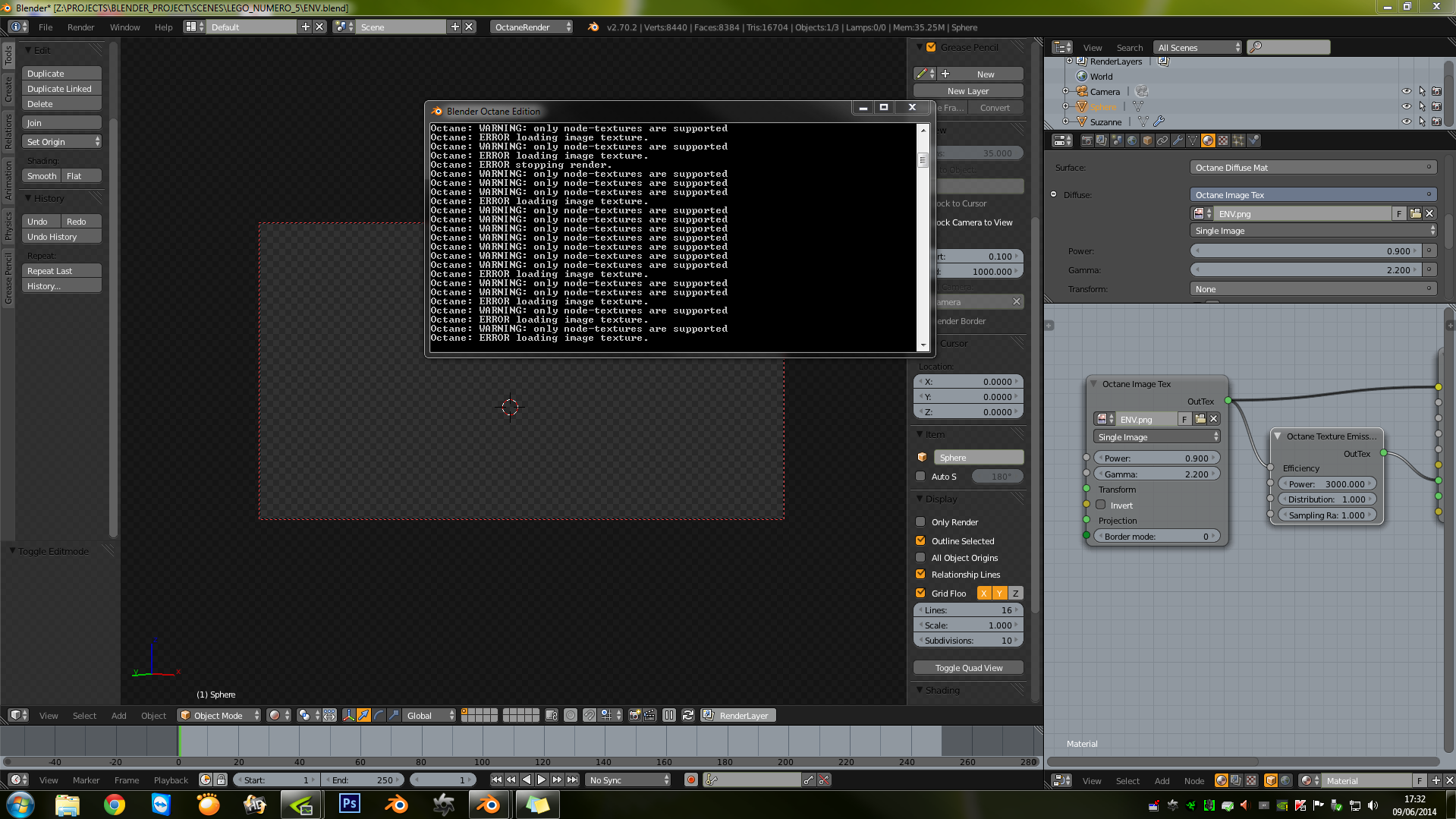Screen dimensions: 1456x819
Task: Switch to the Physics sidebar tab
Action: click(x=8, y=225)
